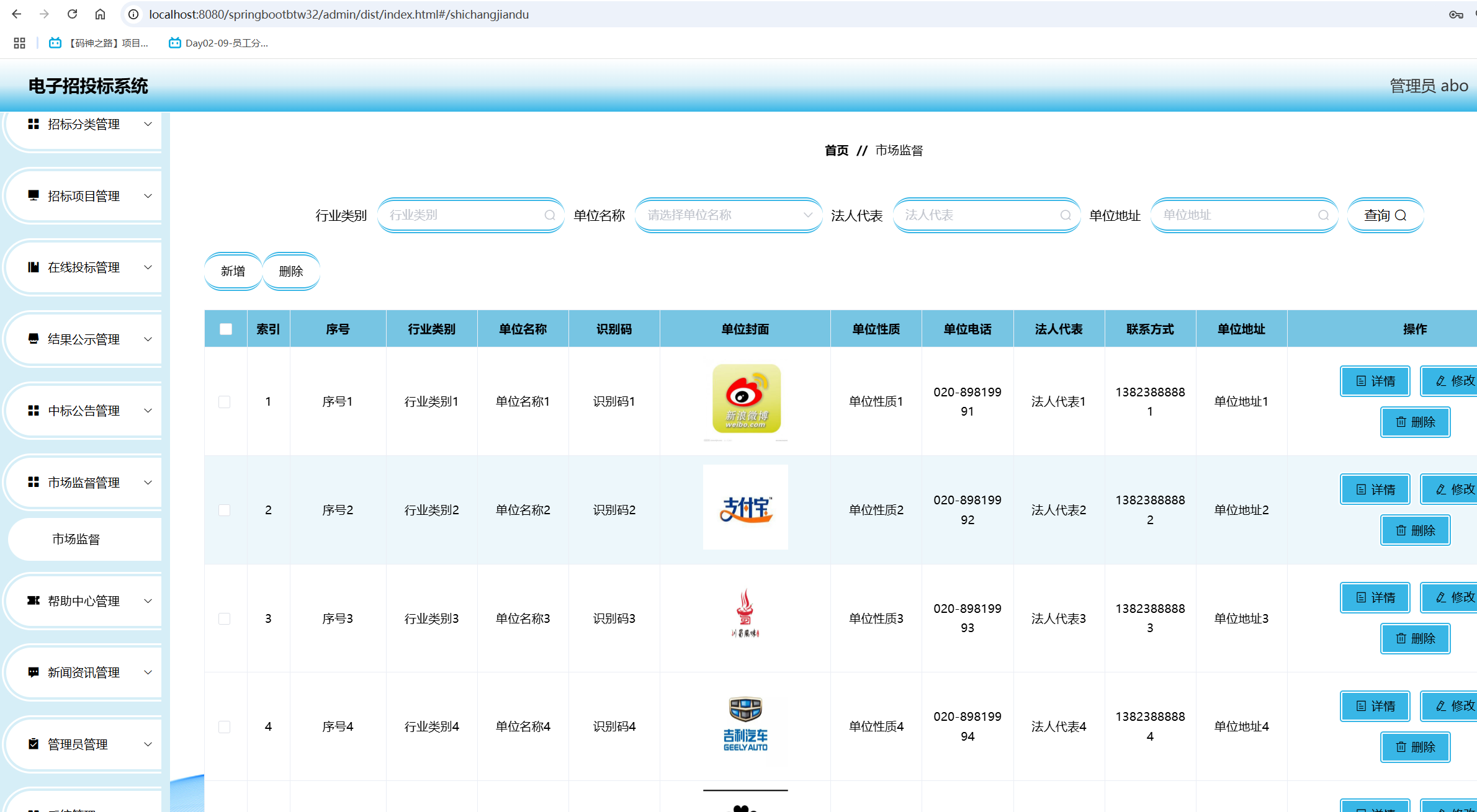Expand 招标分类管理 menu chevron
This screenshot has height=812, width=1477.
[x=148, y=124]
